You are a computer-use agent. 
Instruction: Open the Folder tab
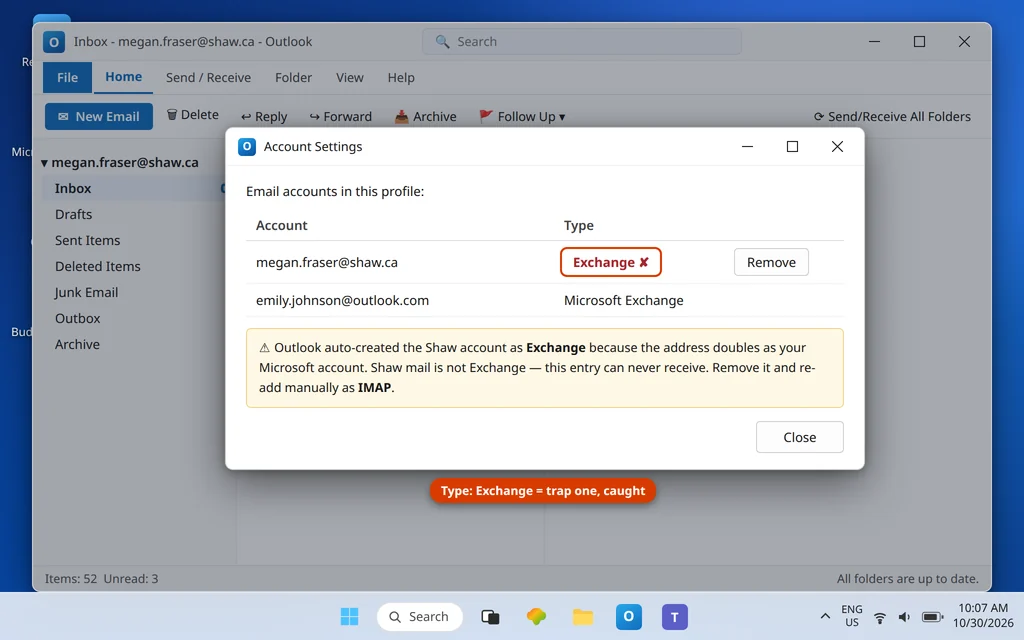[293, 78]
